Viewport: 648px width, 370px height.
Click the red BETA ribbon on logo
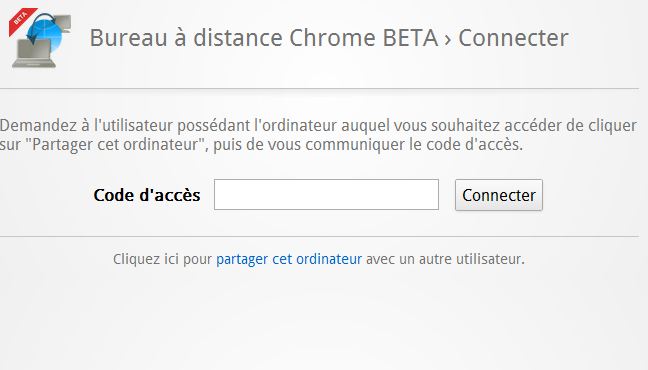pyautogui.click(x=21, y=21)
